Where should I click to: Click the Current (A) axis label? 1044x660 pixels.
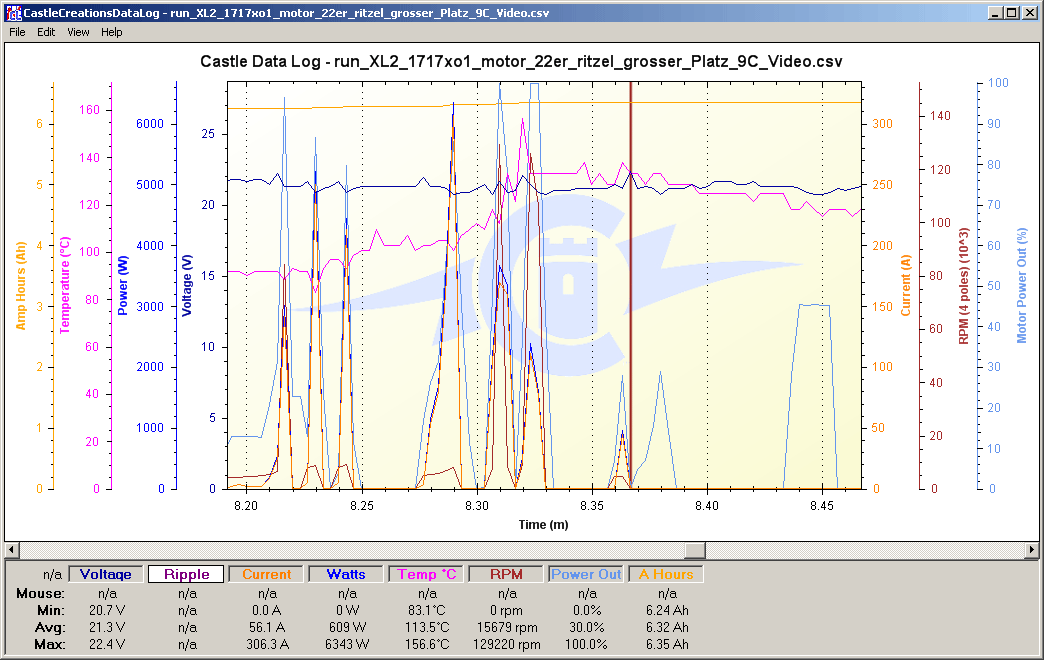click(906, 286)
